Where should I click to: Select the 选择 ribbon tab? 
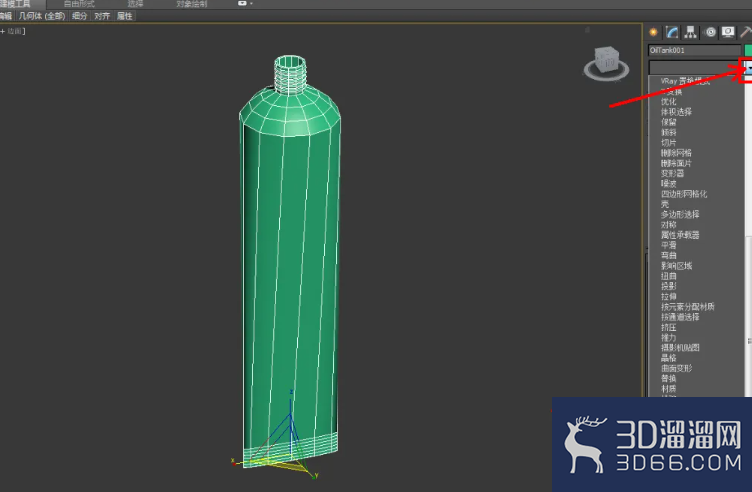tap(135, 4)
